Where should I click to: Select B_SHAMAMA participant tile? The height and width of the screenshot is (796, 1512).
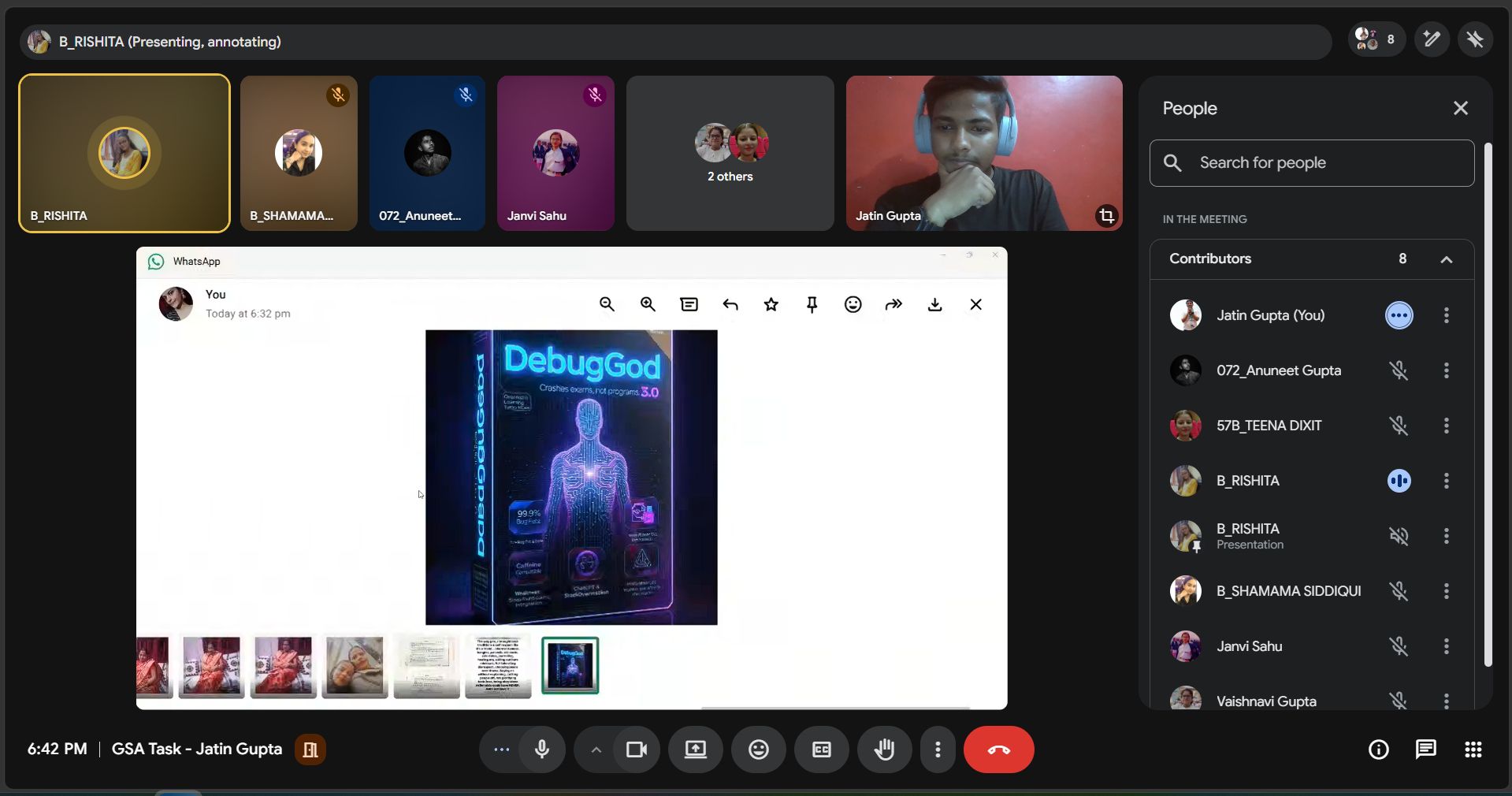(299, 154)
